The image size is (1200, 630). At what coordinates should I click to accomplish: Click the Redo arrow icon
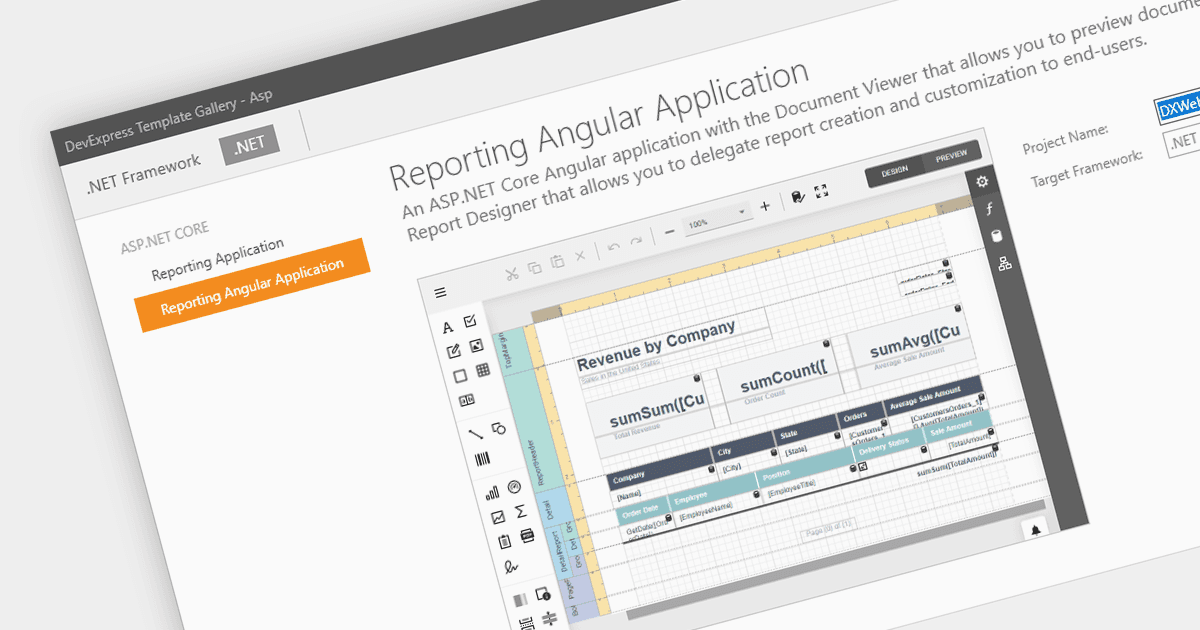636,240
